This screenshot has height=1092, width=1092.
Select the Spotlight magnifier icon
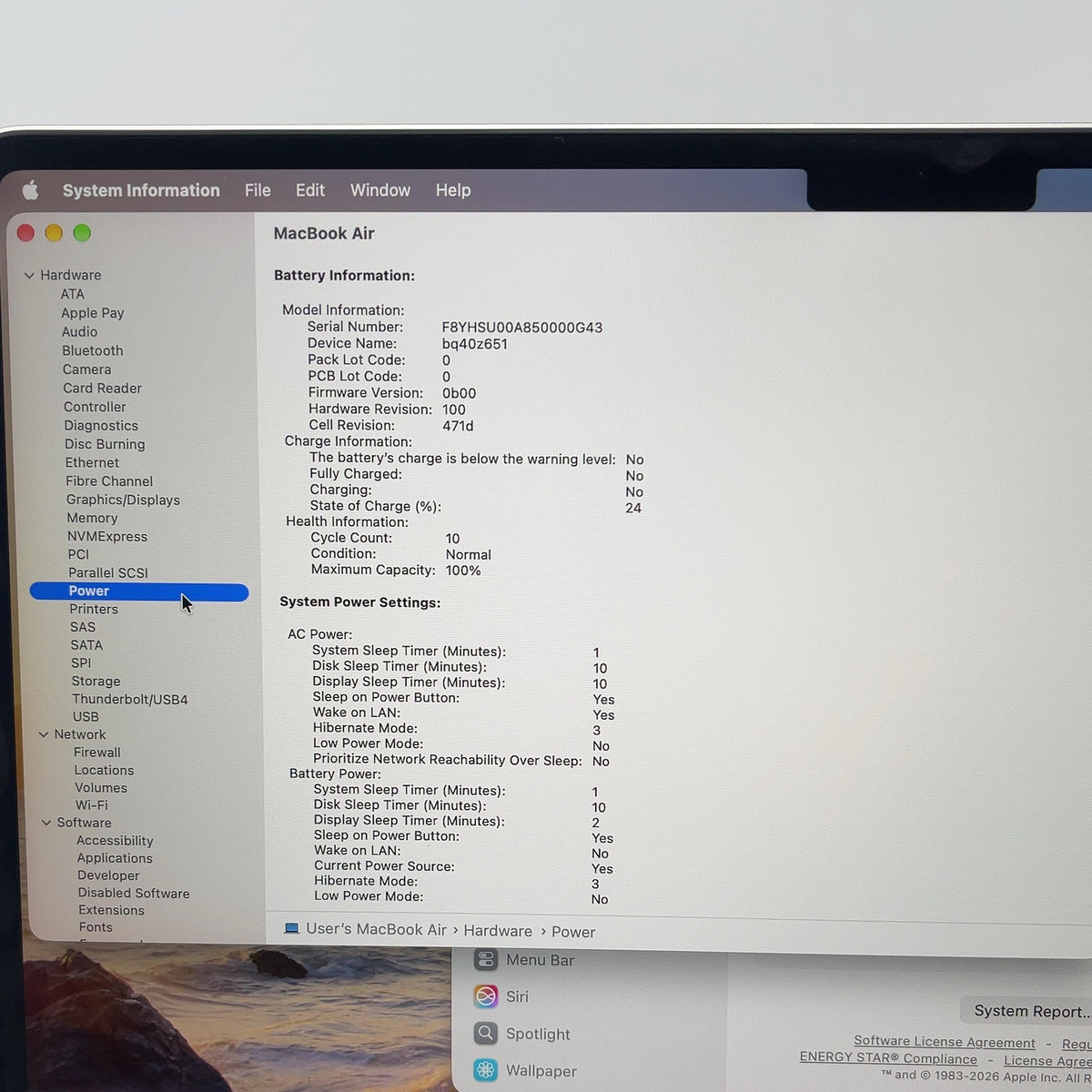[486, 1033]
